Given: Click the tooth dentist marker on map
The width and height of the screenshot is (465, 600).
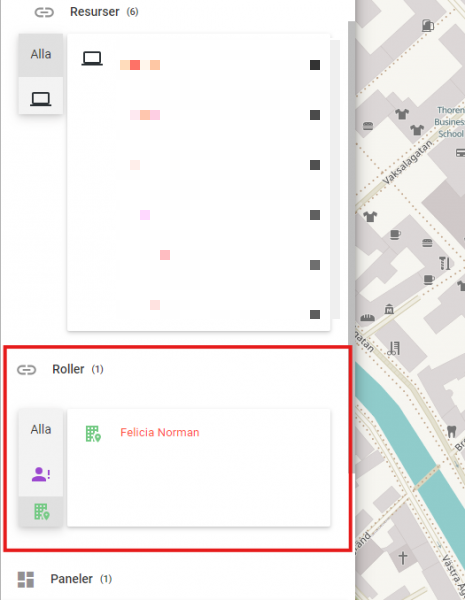Looking at the screenshot, I should point(452,431).
